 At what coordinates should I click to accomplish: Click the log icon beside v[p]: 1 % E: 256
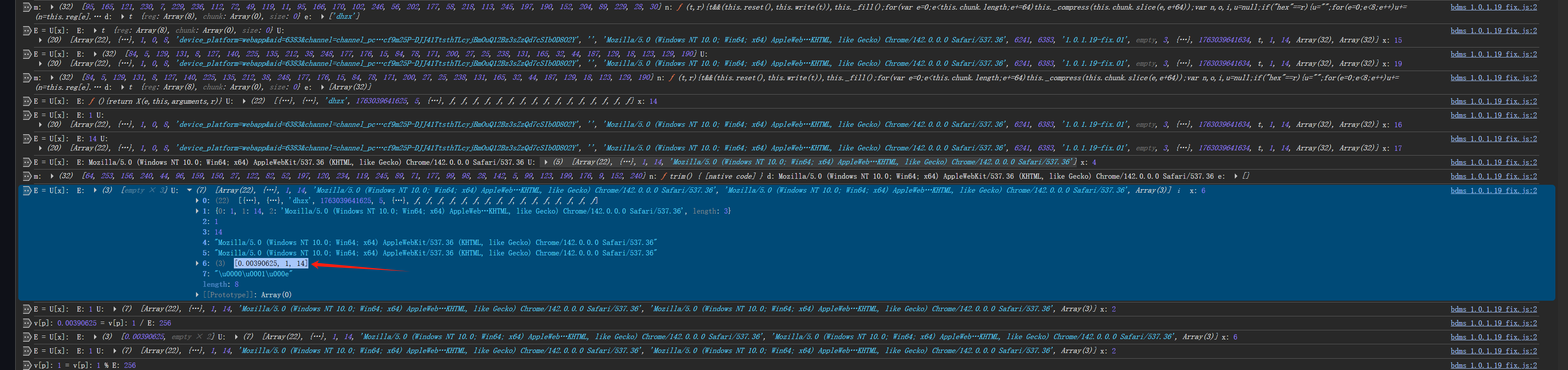click(26, 365)
